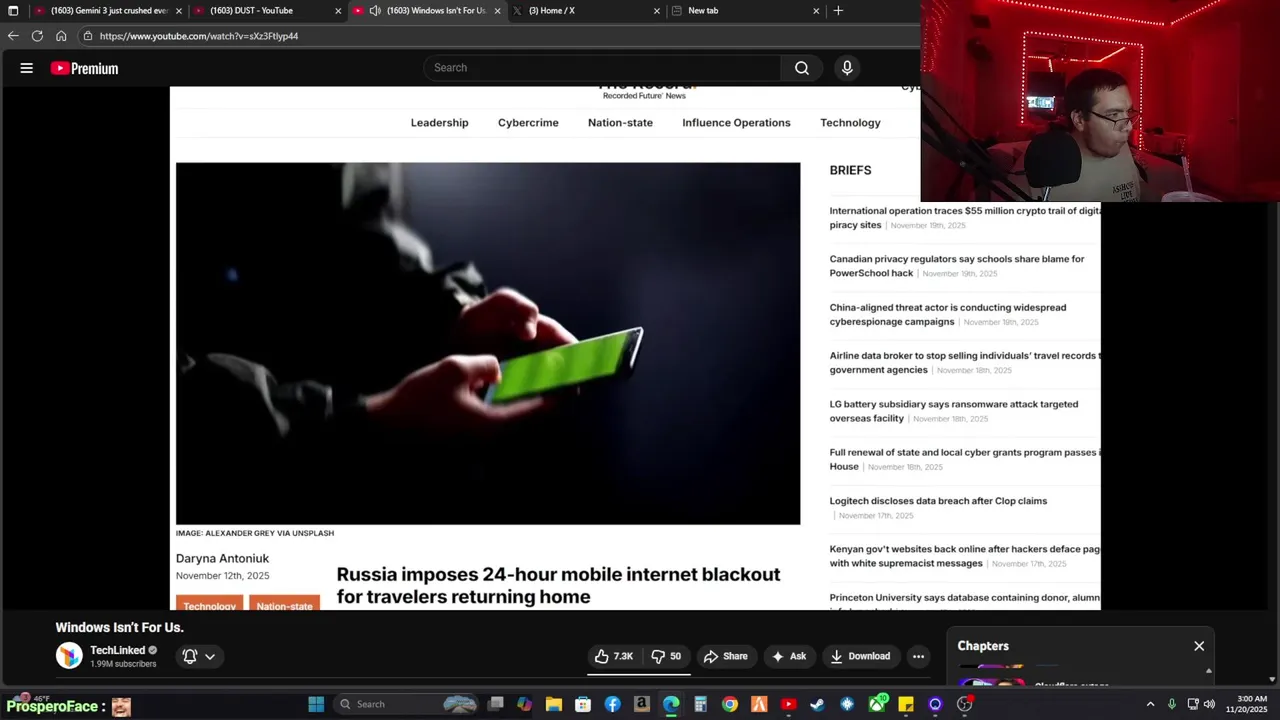Screen dimensions: 1280x720
Task: Go back with browser back arrow
Action: [x=13, y=36]
